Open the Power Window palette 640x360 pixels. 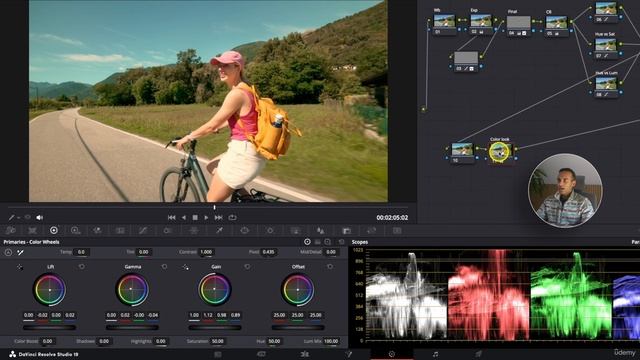[x=244, y=231]
